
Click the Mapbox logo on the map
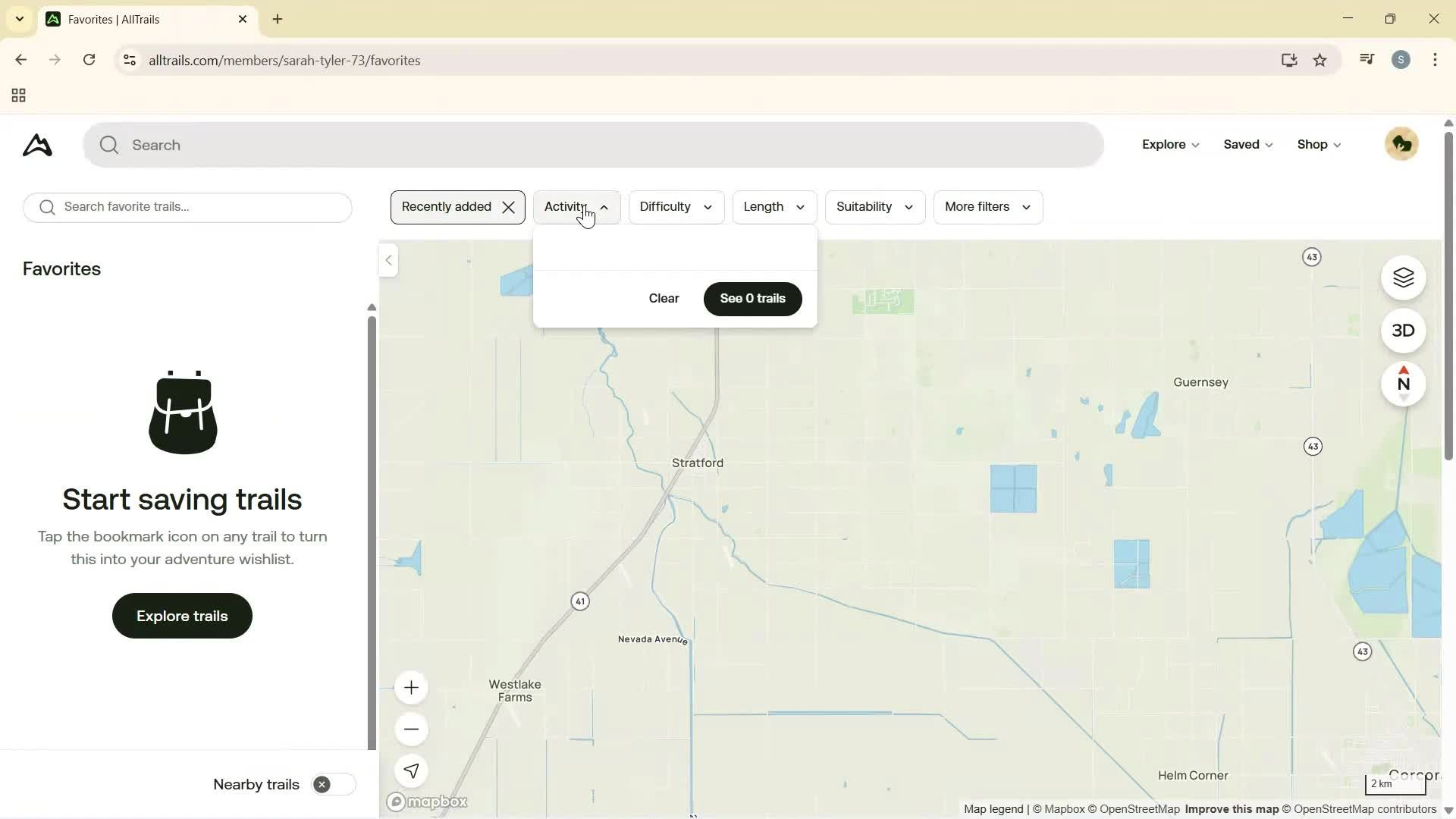point(427,802)
